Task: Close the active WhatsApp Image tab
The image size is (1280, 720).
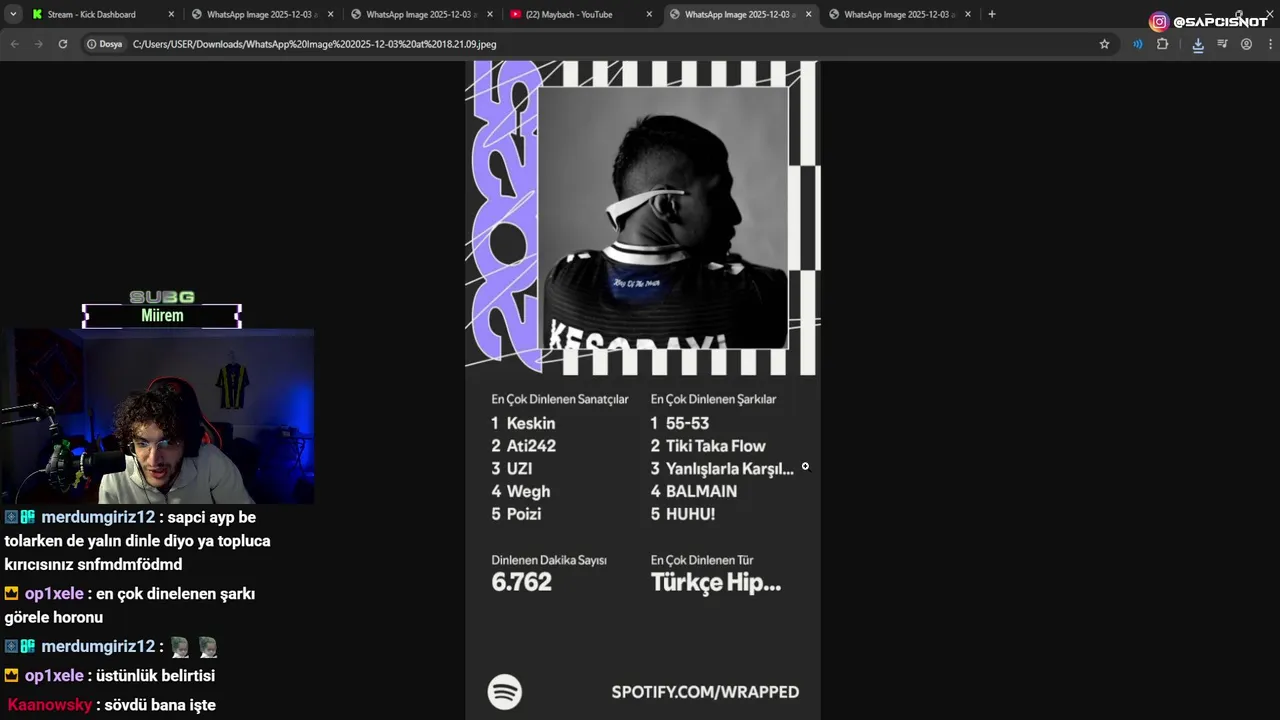Action: tap(808, 14)
